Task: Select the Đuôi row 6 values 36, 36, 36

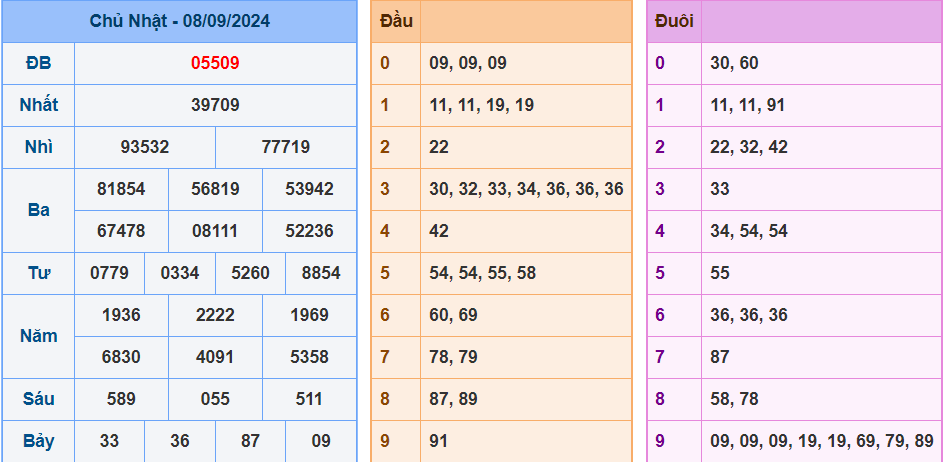Action: point(749,315)
